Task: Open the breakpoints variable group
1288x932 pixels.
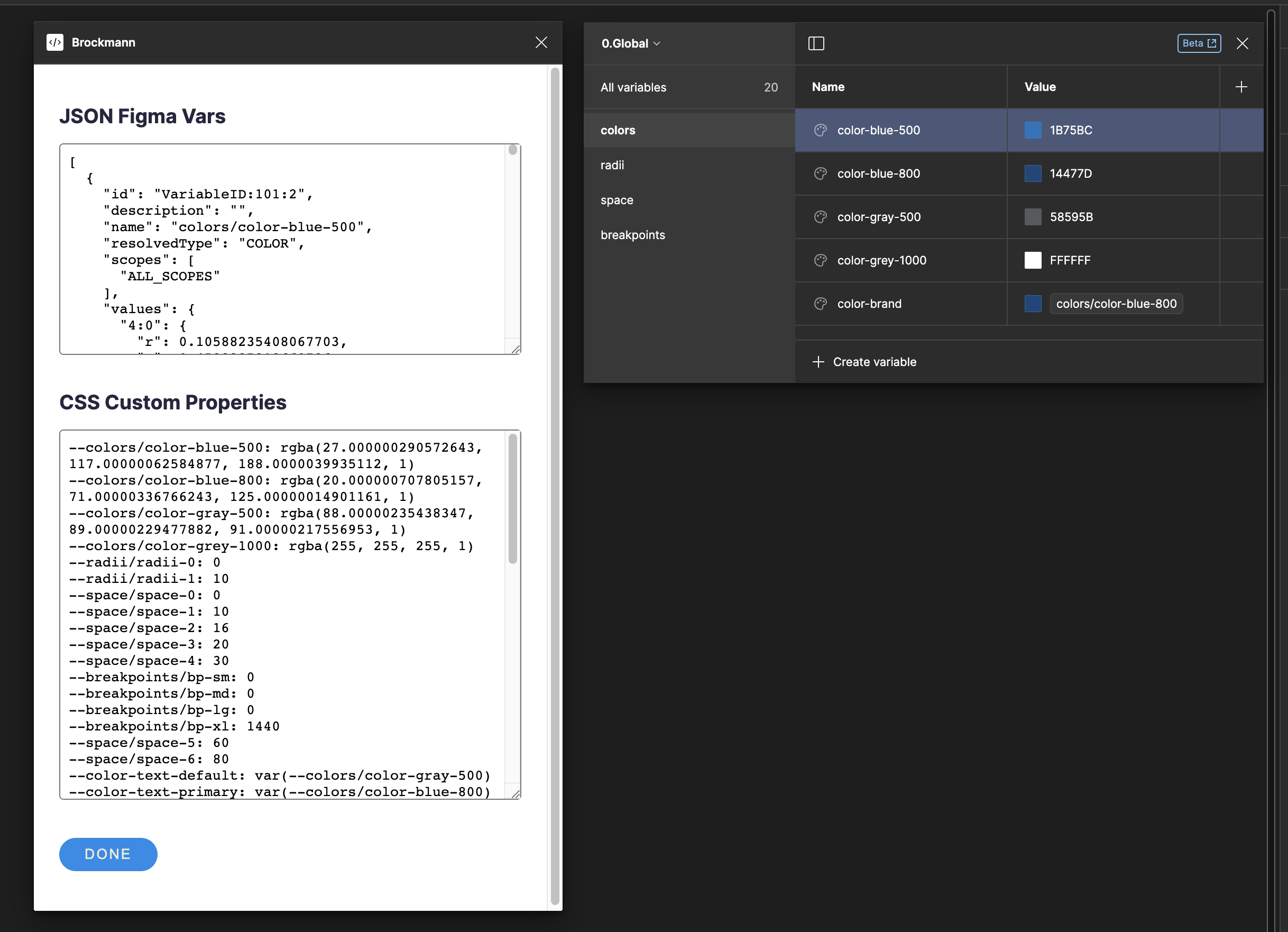Action: pyautogui.click(x=633, y=235)
